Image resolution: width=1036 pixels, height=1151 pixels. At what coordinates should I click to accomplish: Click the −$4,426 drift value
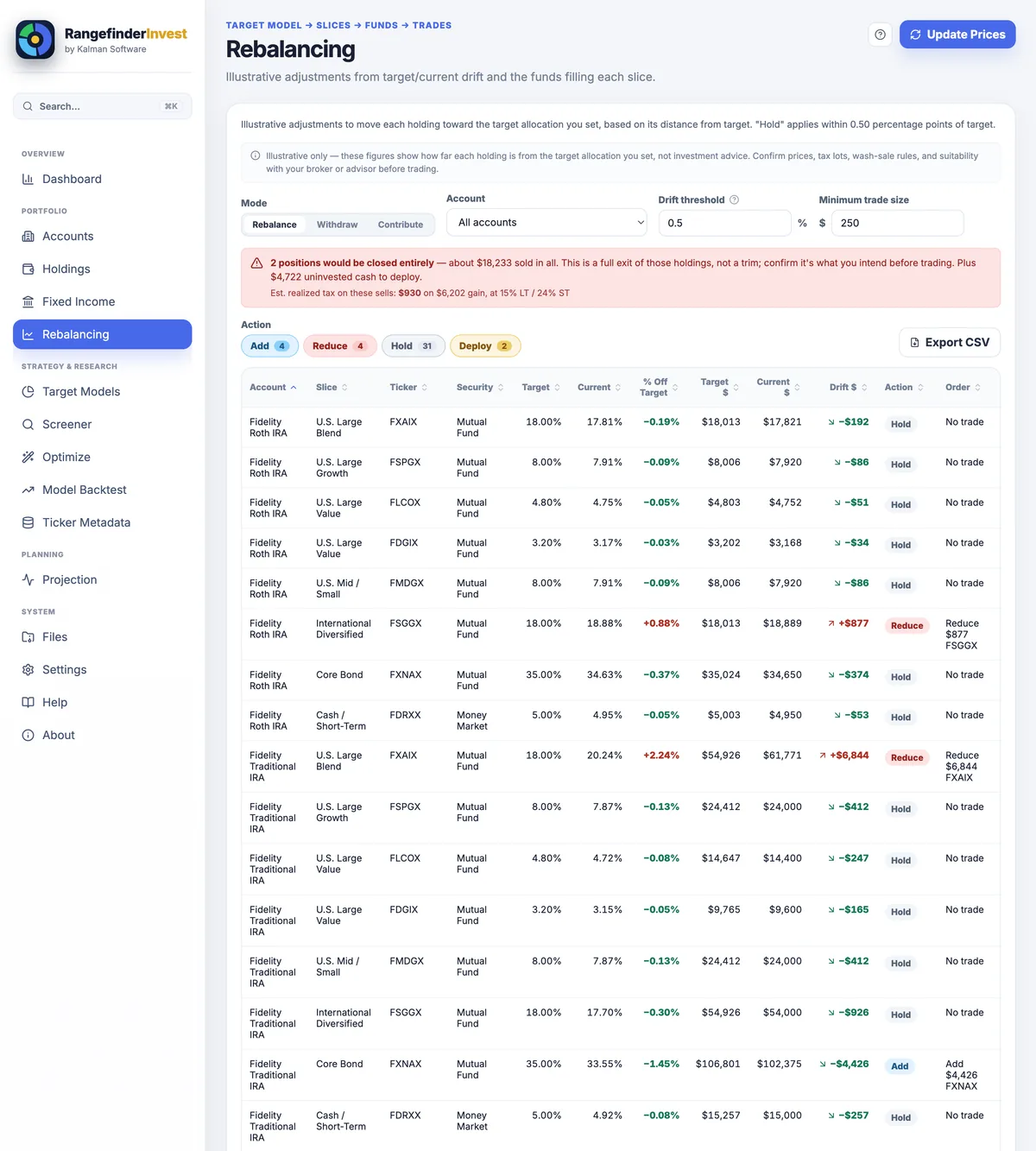point(850,1065)
